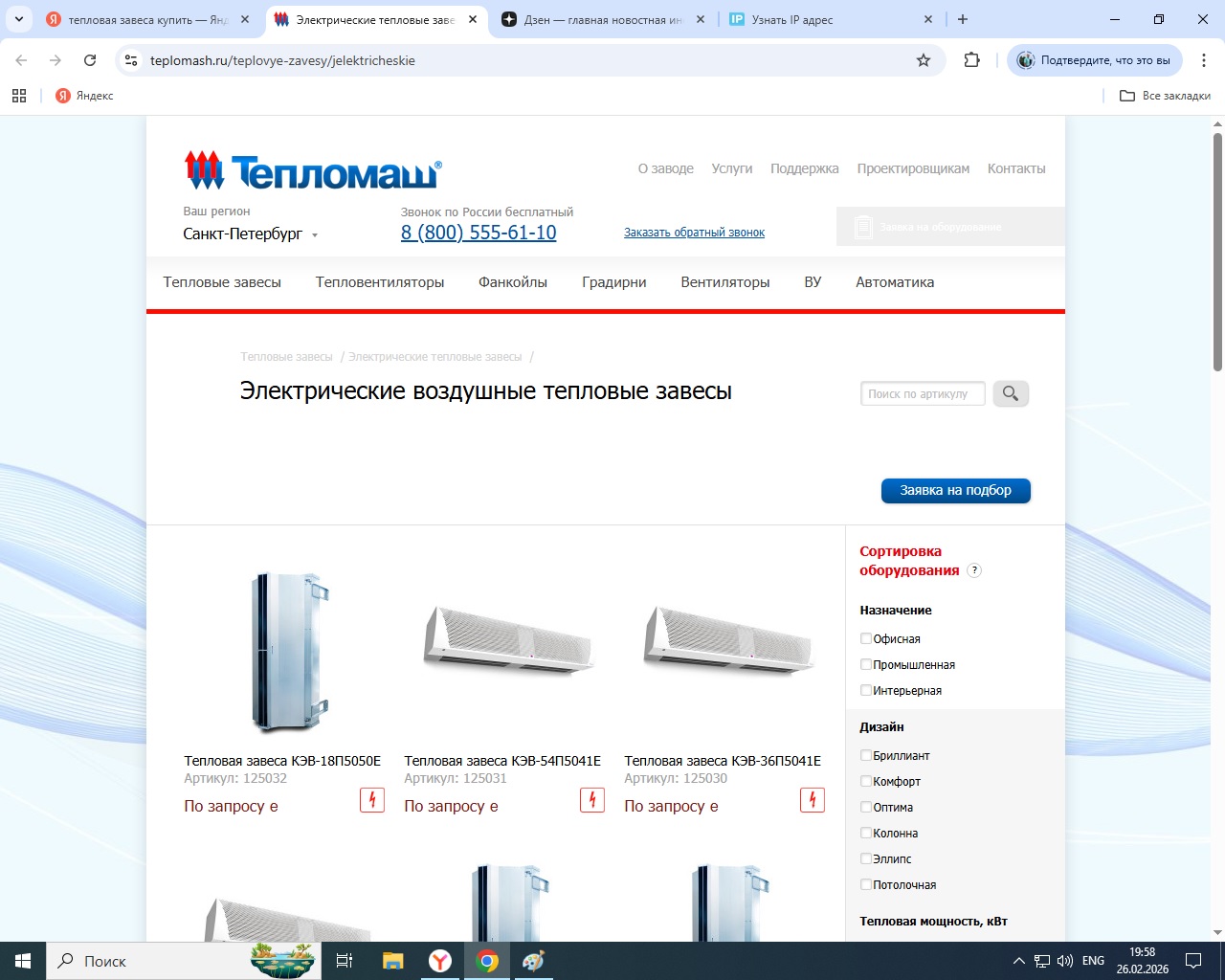Open the Paint app in the taskbar
Screen dimensions: 1225x980
(x=534, y=961)
